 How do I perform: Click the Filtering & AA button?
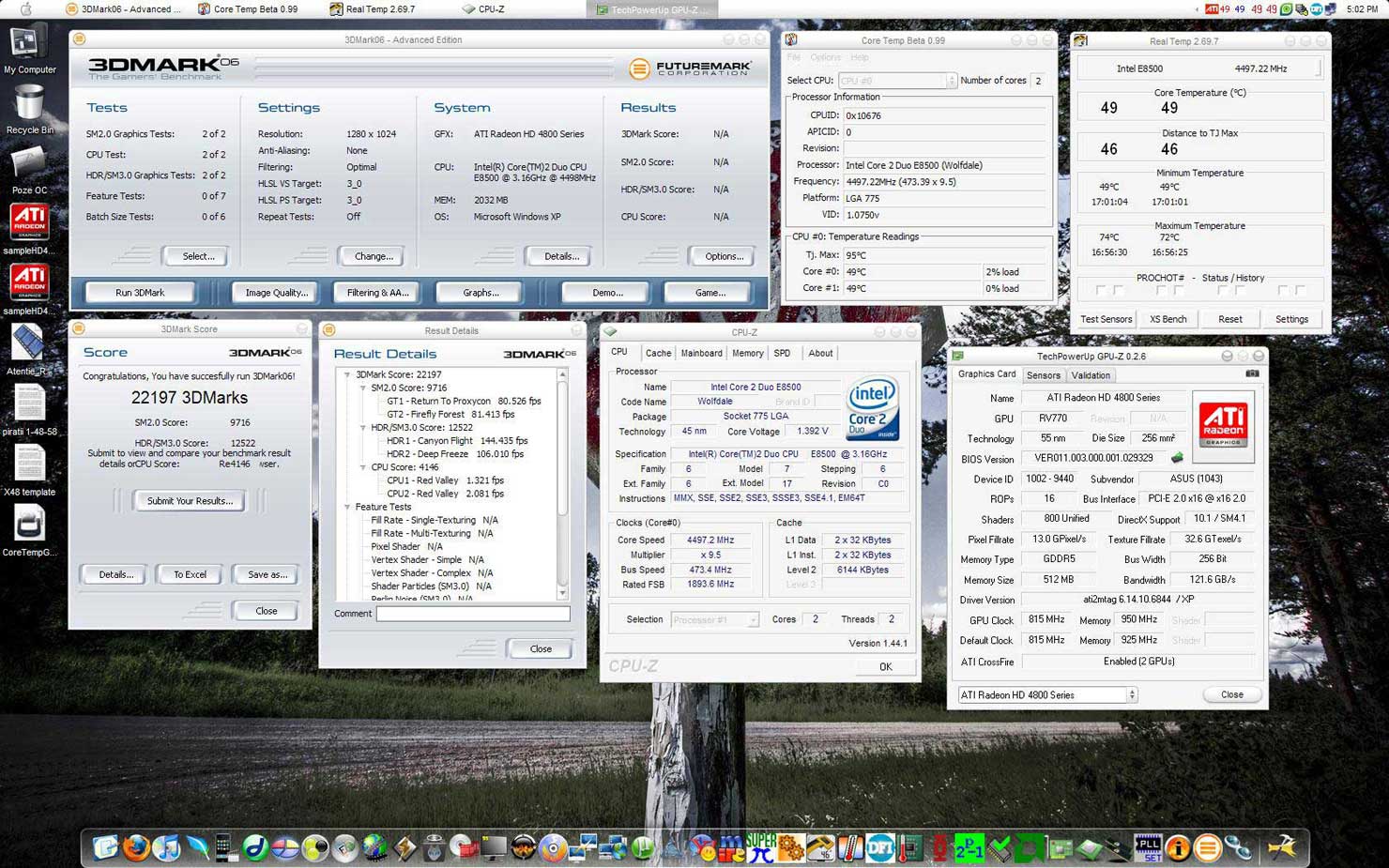coord(377,293)
